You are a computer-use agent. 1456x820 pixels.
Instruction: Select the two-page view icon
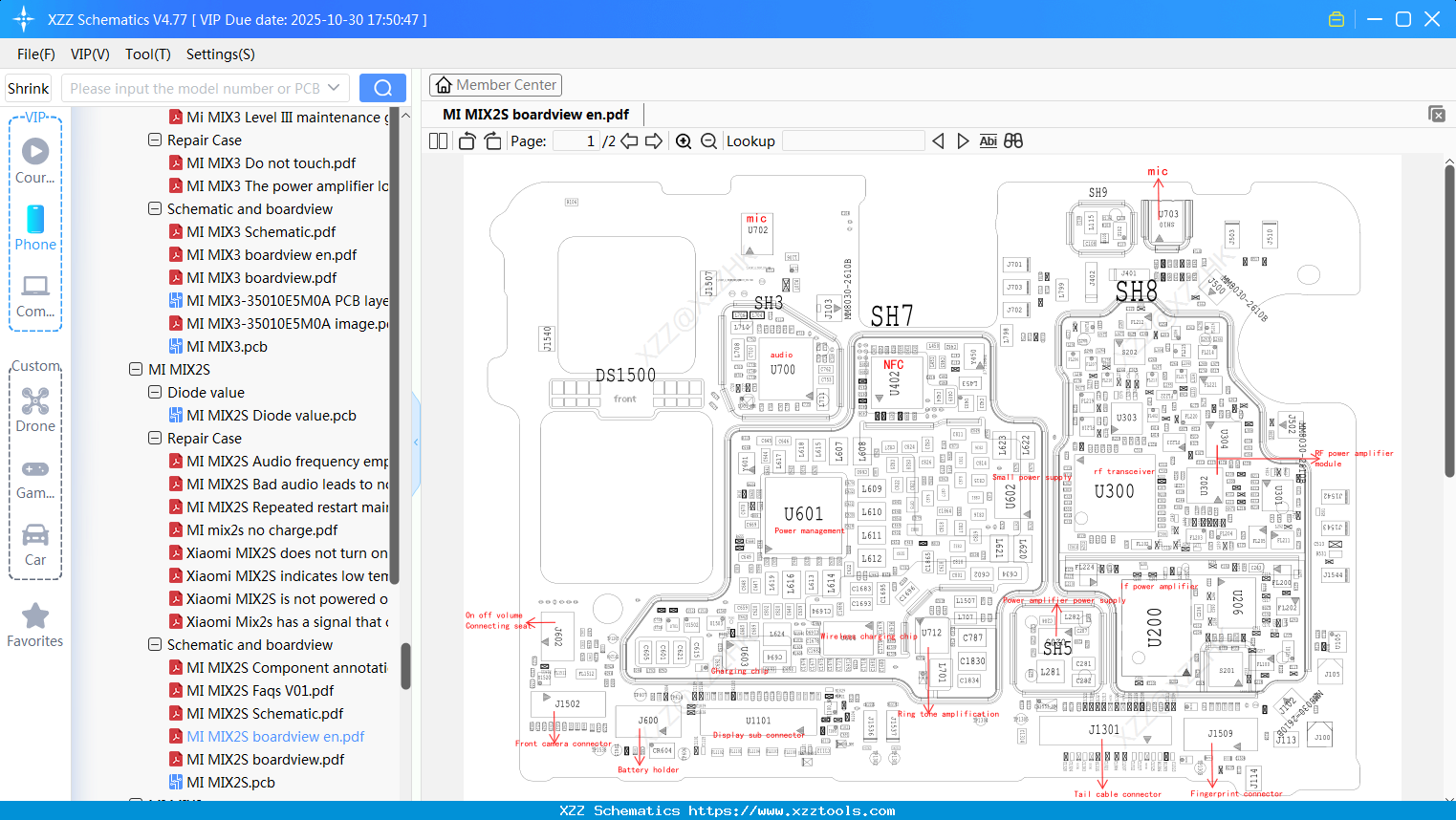[438, 140]
